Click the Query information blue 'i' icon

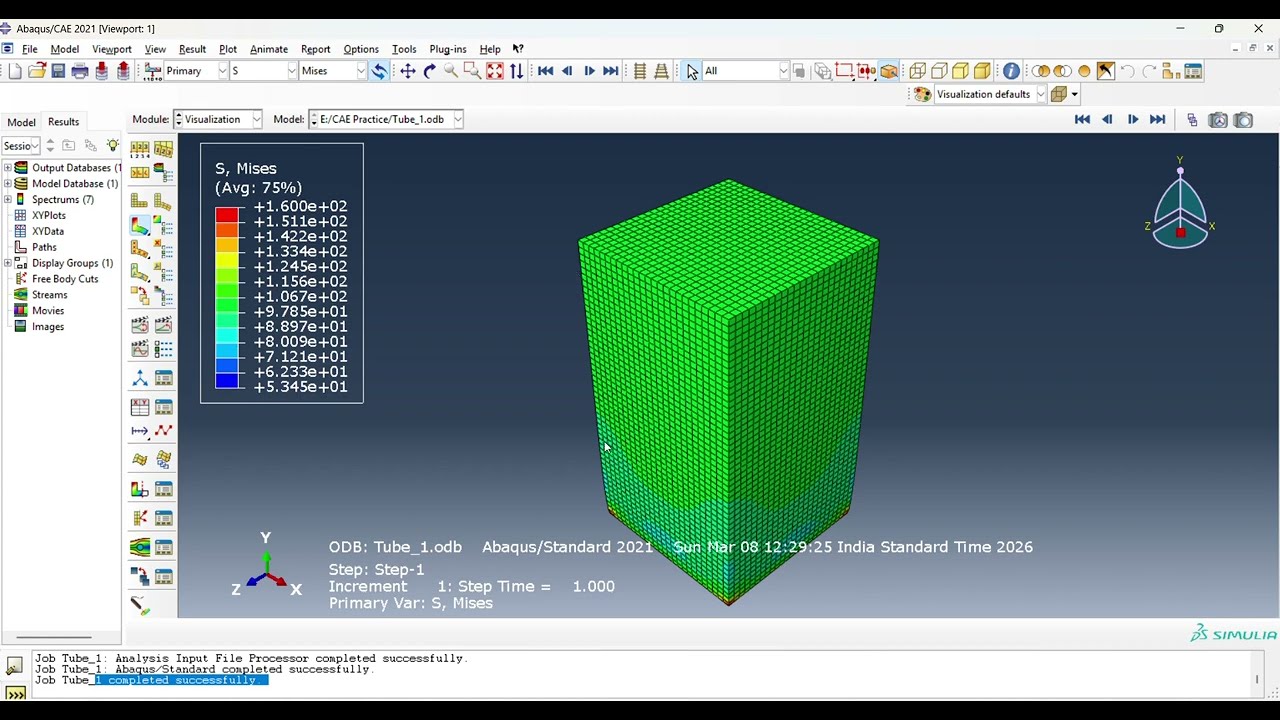[1011, 71]
